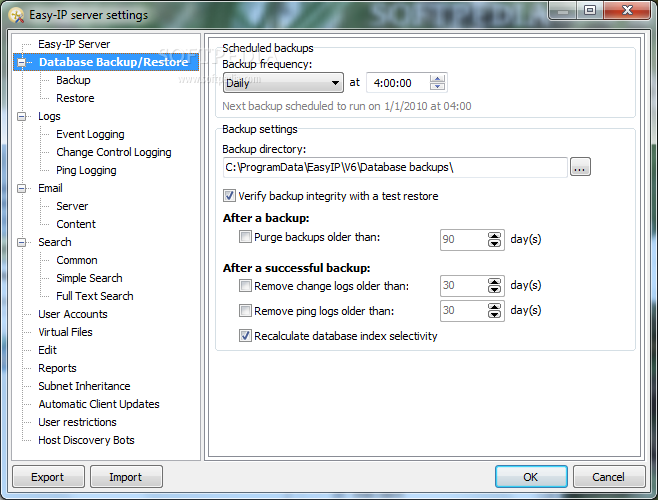Decrease ping logs days spinner value
This screenshot has height=500, width=658.
(x=494, y=314)
